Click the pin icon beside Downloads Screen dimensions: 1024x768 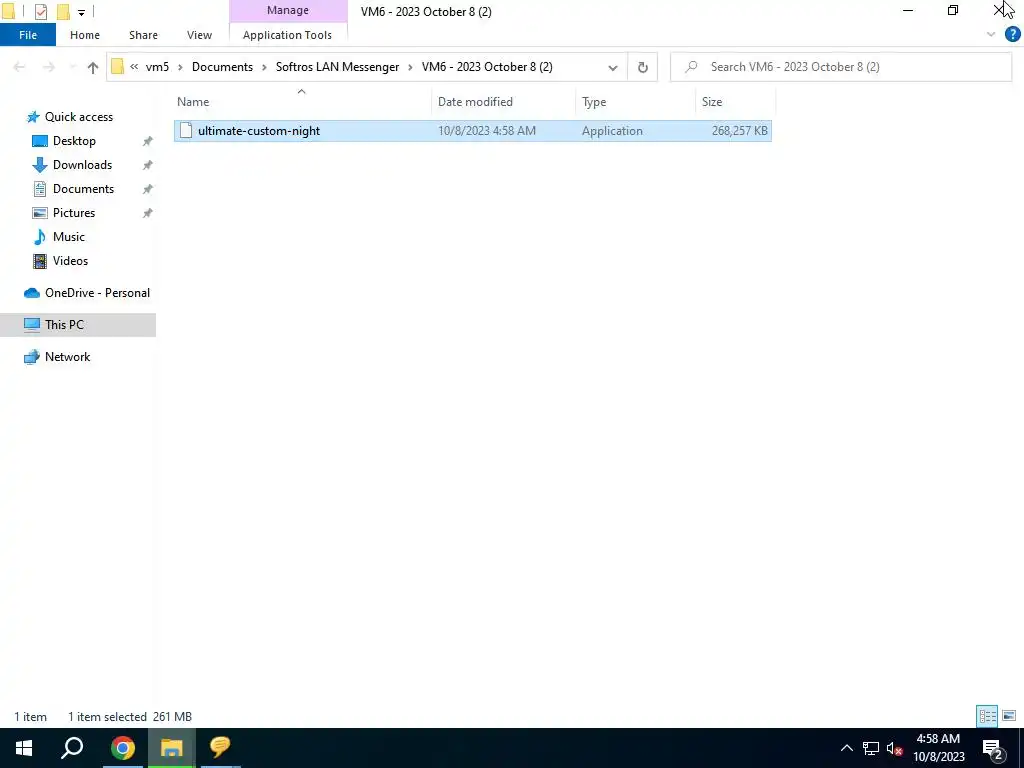coord(148,165)
